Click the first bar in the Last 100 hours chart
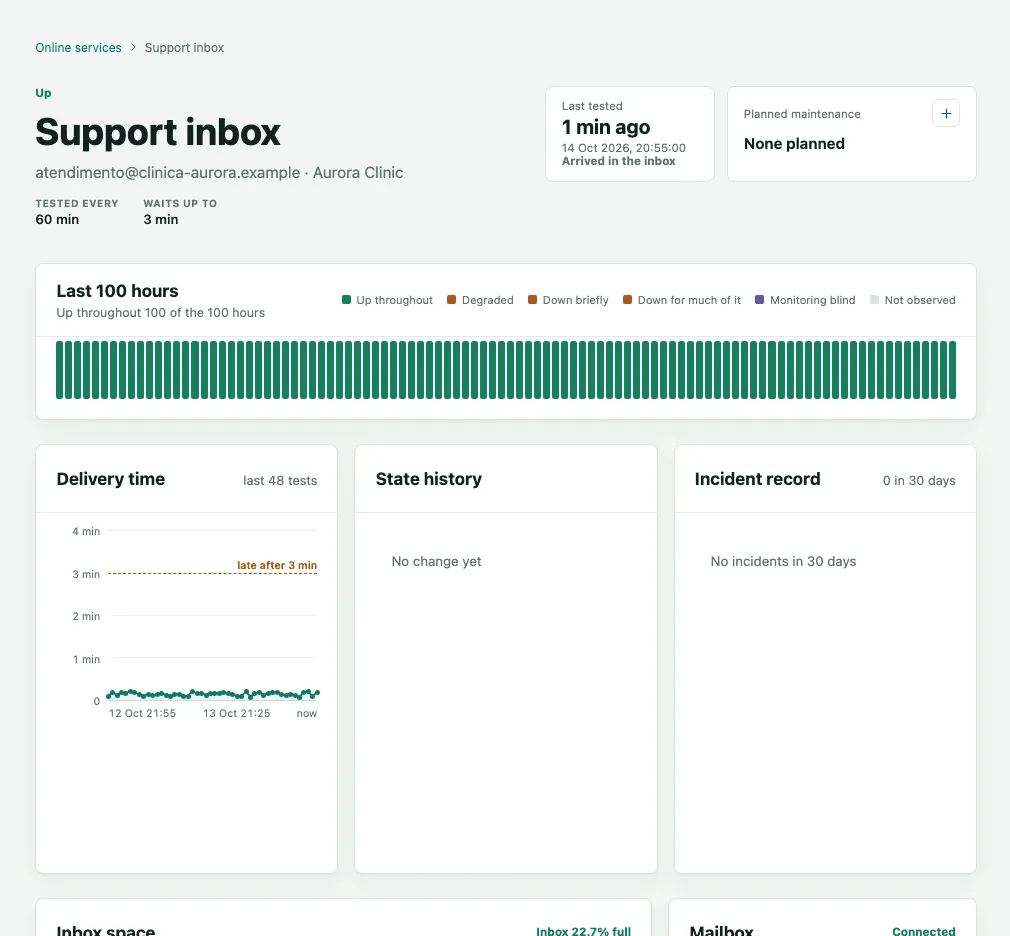 (x=60, y=370)
